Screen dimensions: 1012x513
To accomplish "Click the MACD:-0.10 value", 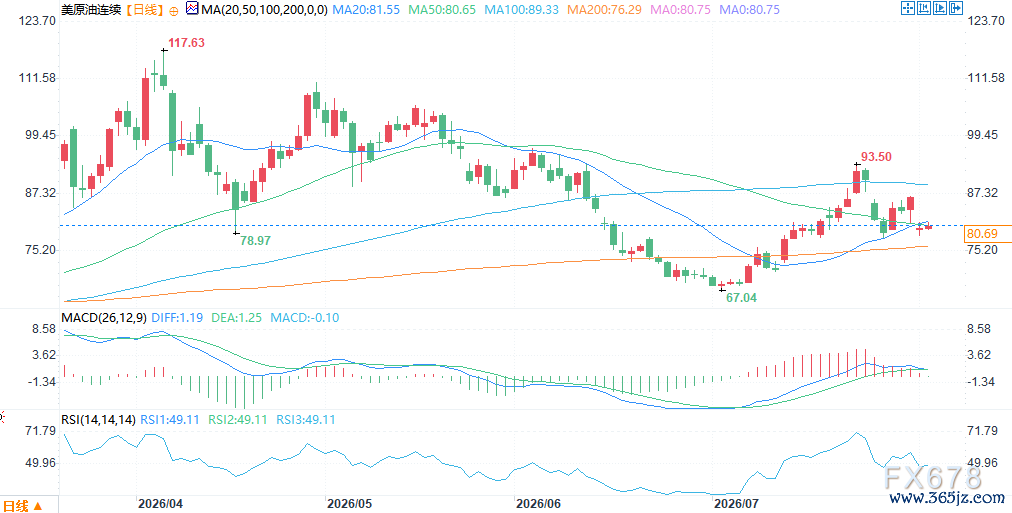I will (x=305, y=317).
